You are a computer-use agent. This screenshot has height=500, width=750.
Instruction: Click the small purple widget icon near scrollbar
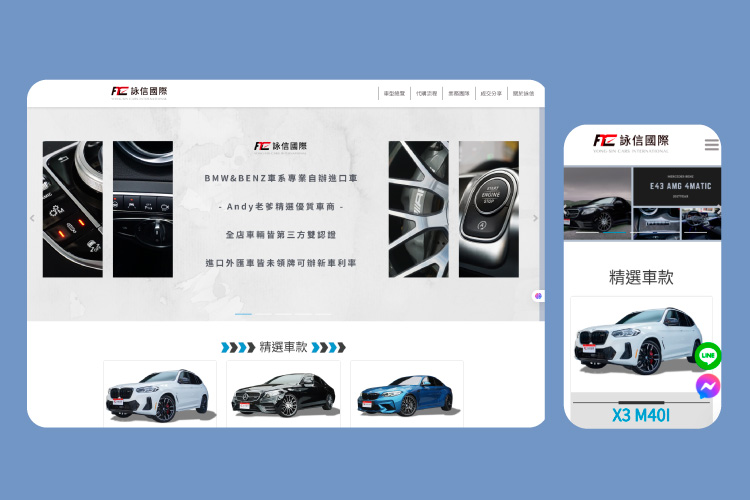pyautogui.click(x=538, y=296)
